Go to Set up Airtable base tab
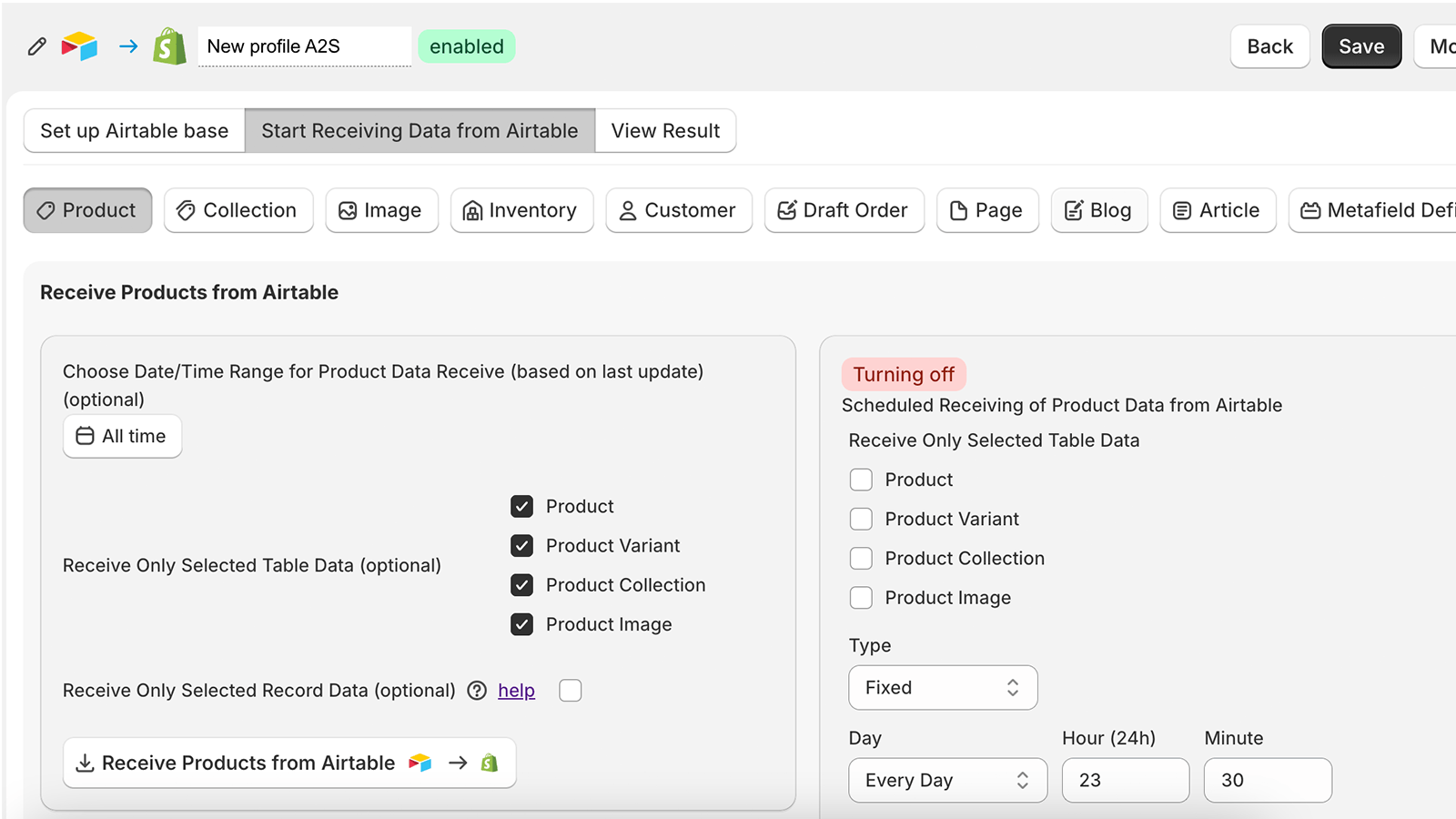The width and height of the screenshot is (1456, 819). tap(134, 130)
